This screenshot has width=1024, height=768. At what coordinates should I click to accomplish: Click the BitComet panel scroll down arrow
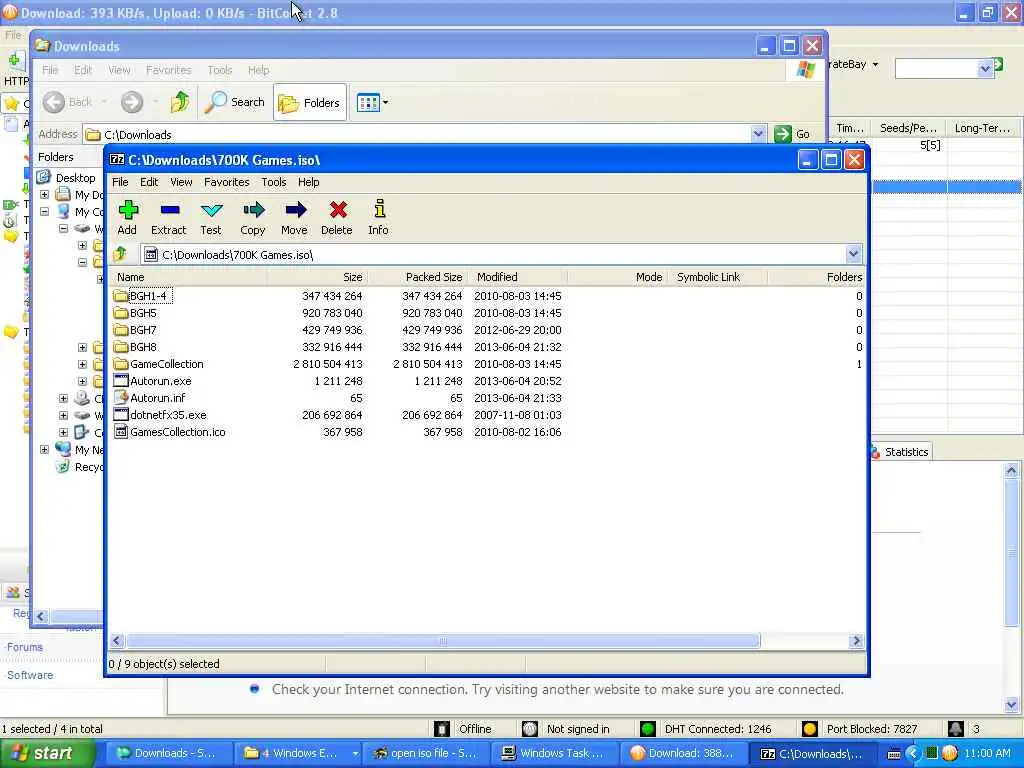coord(1011,705)
